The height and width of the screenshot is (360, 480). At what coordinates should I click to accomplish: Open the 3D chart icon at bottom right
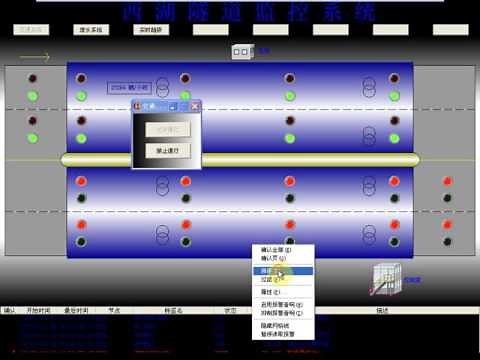(x=386, y=279)
